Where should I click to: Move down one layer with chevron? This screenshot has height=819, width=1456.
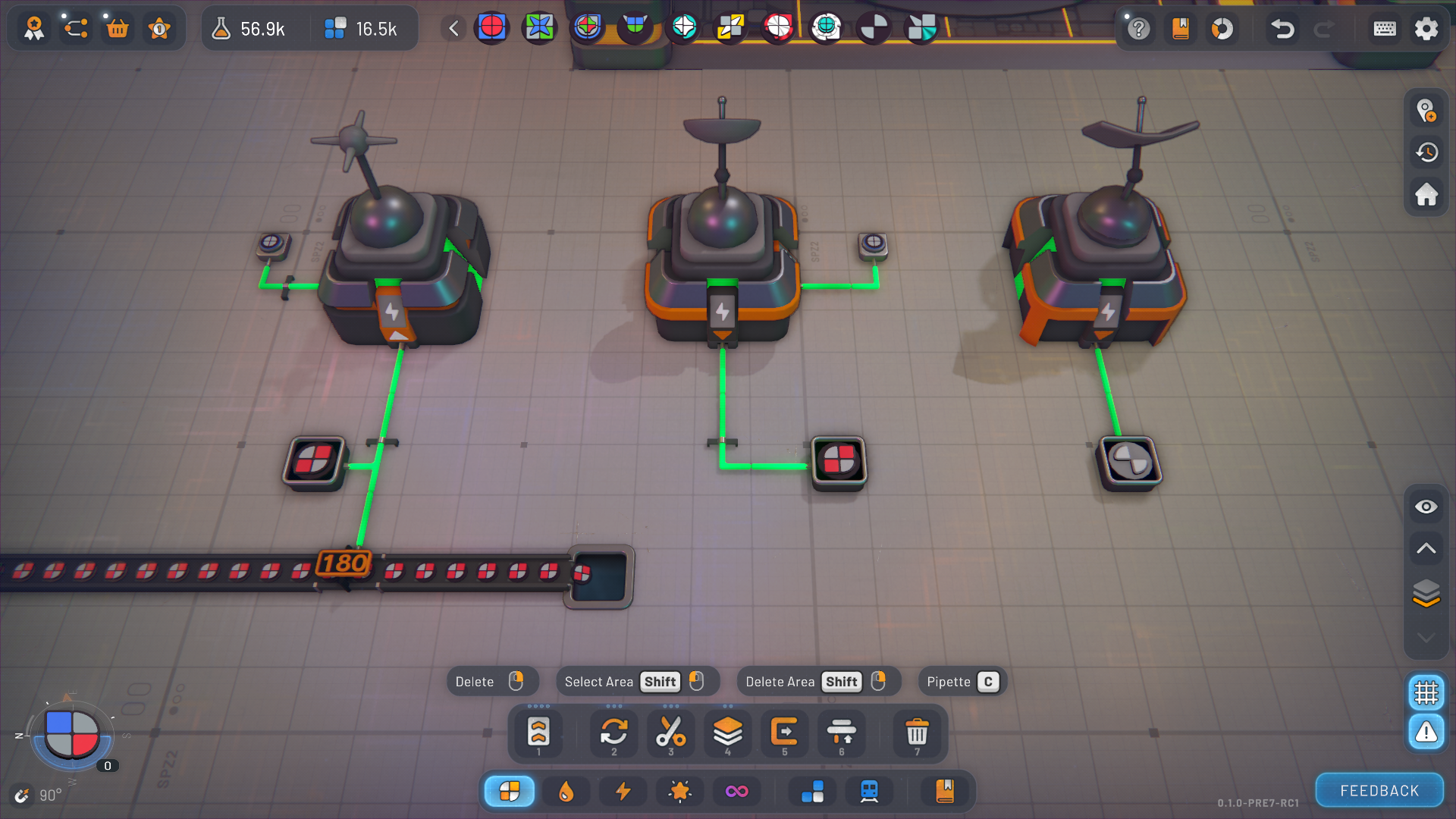tap(1426, 638)
